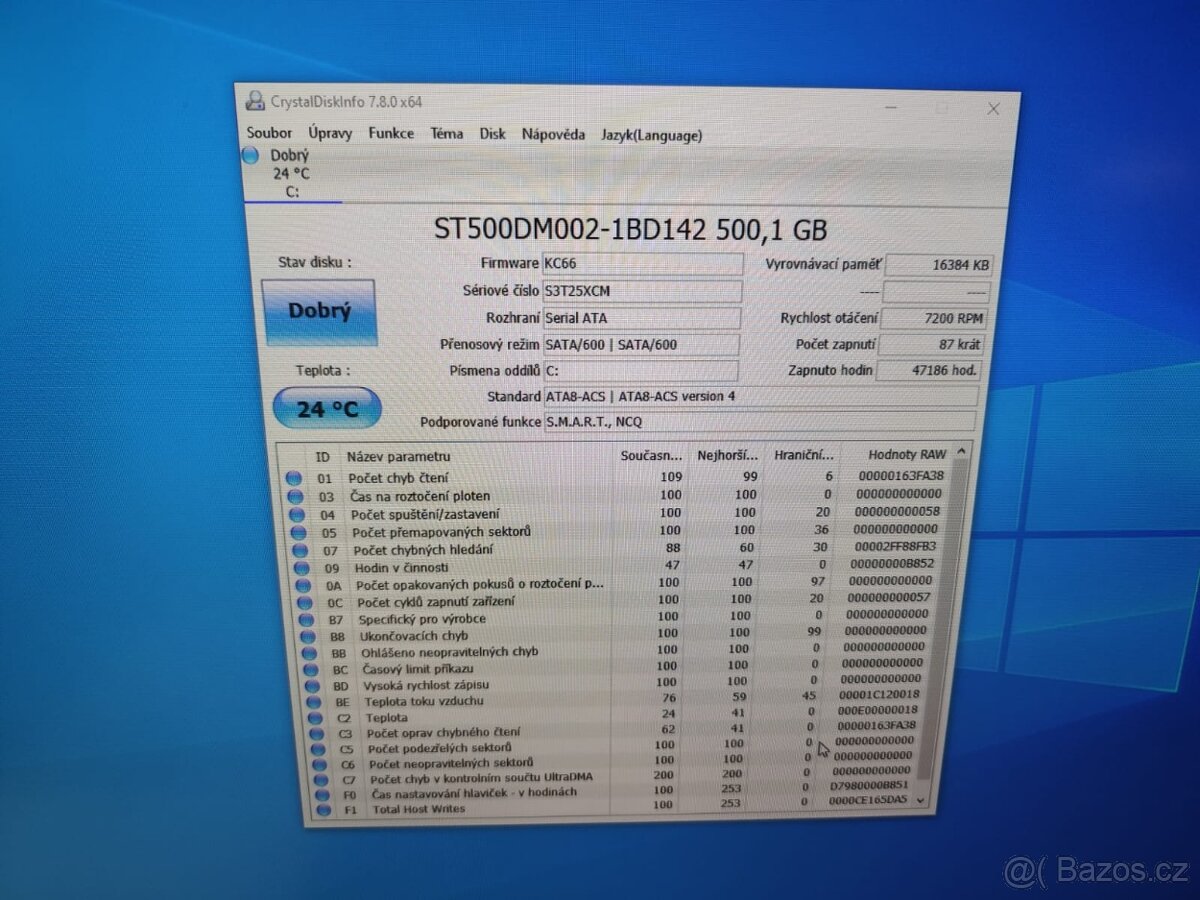Click the CrystalDiskInfo icon in the title bar
The width and height of the screenshot is (1200, 900).
[253, 101]
